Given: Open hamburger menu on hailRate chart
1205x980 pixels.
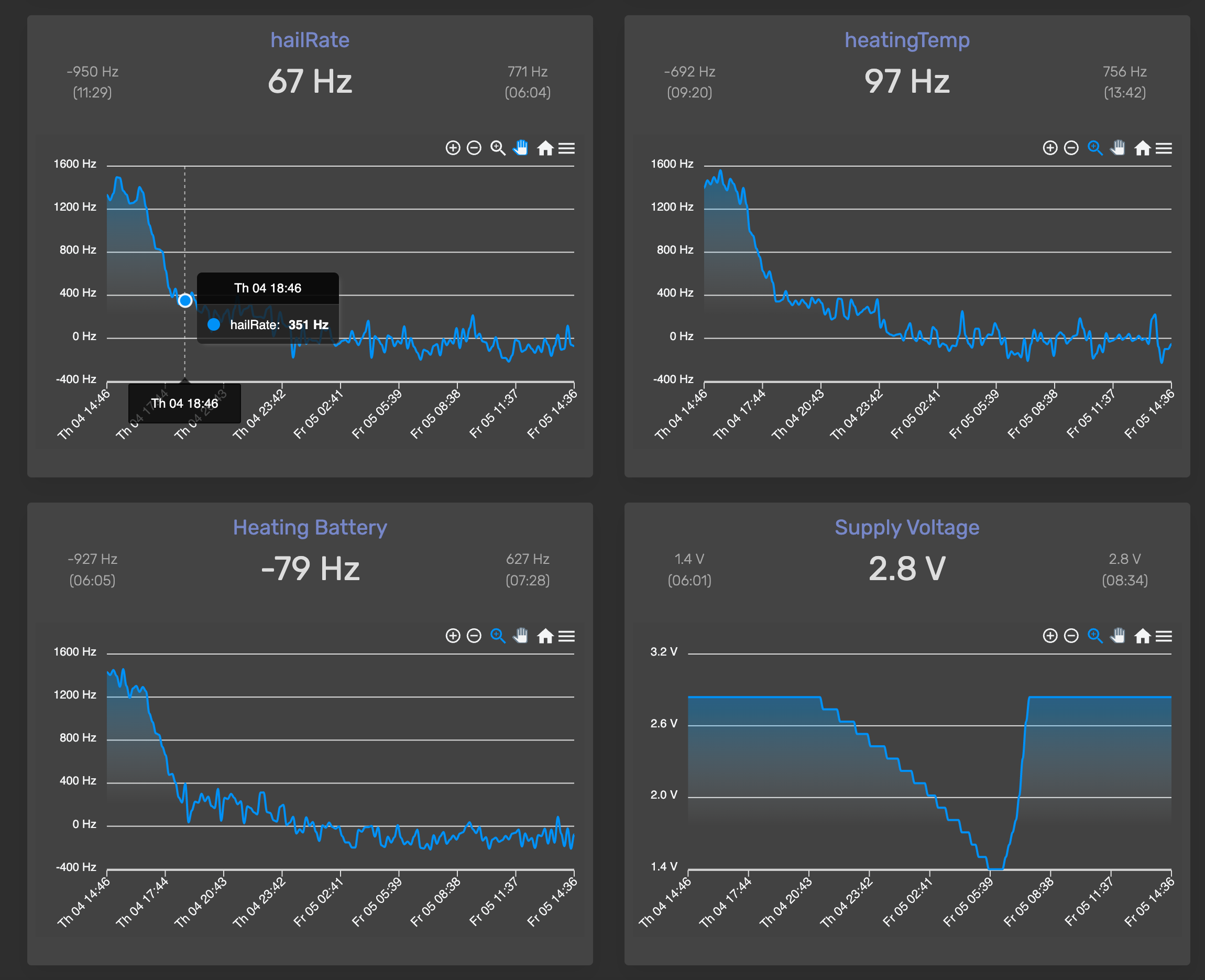Looking at the screenshot, I should 567,148.
